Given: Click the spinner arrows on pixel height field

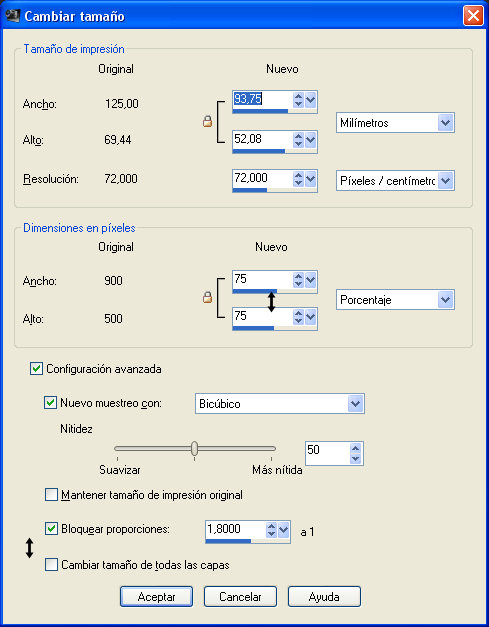Looking at the screenshot, I should pyautogui.click(x=298, y=317).
